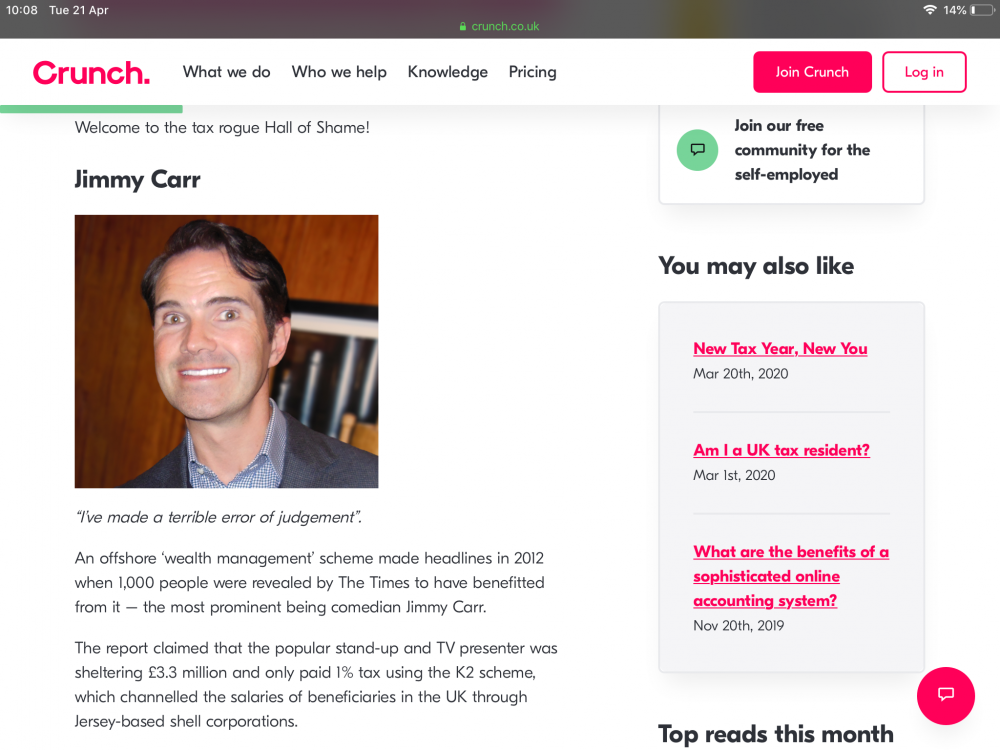Click Join our free community card text
This screenshot has height=750, width=1000.
click(x=802, y=150)
